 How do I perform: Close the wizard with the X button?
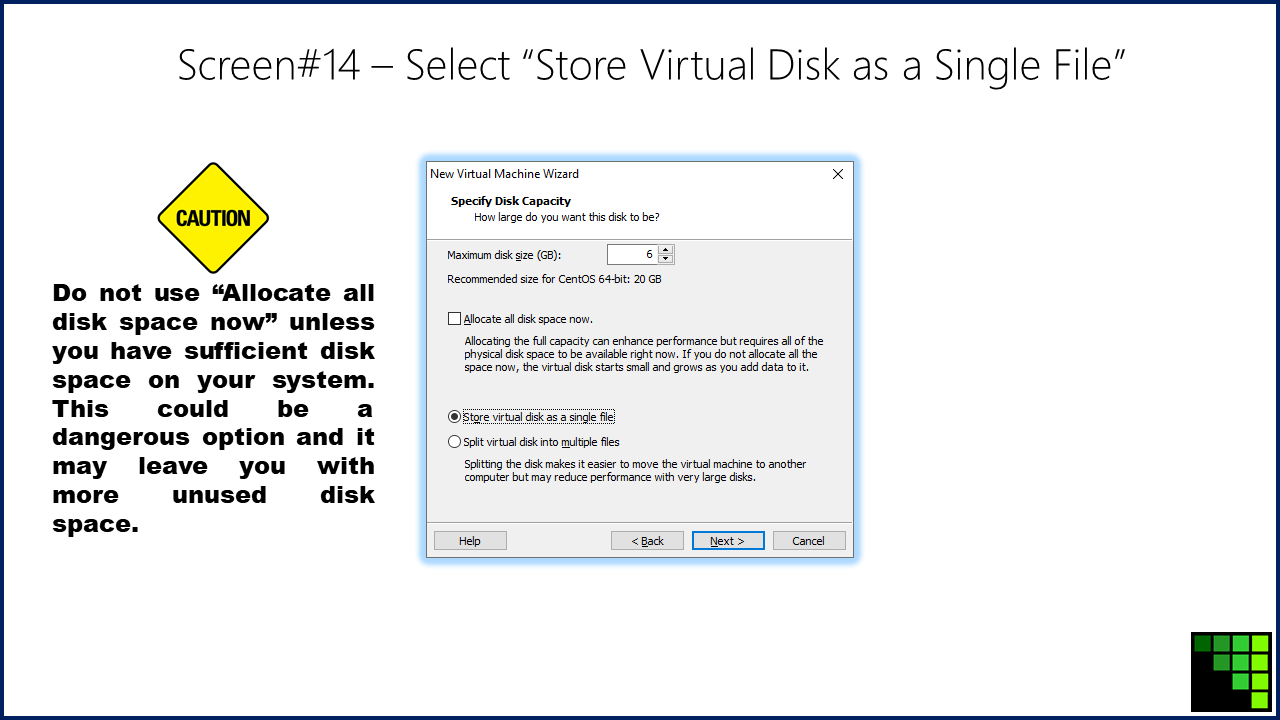tap(838, 173)
